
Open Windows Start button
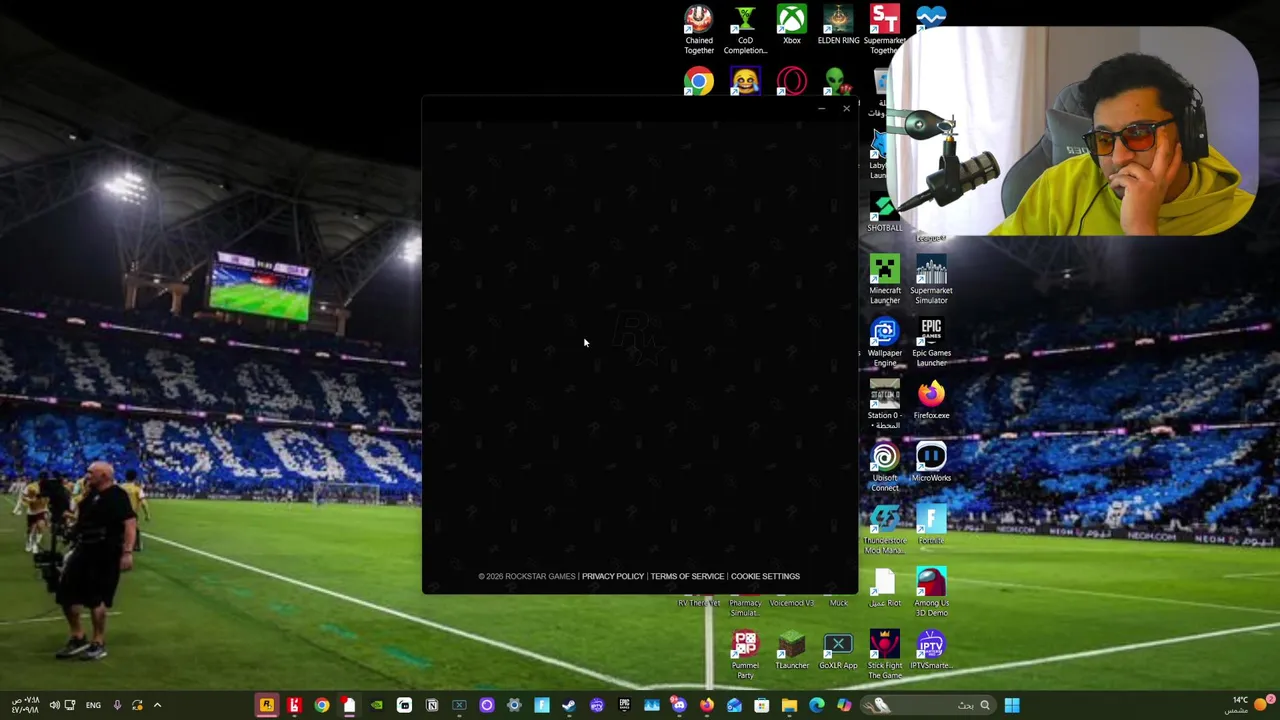[x=1012, y=705]
